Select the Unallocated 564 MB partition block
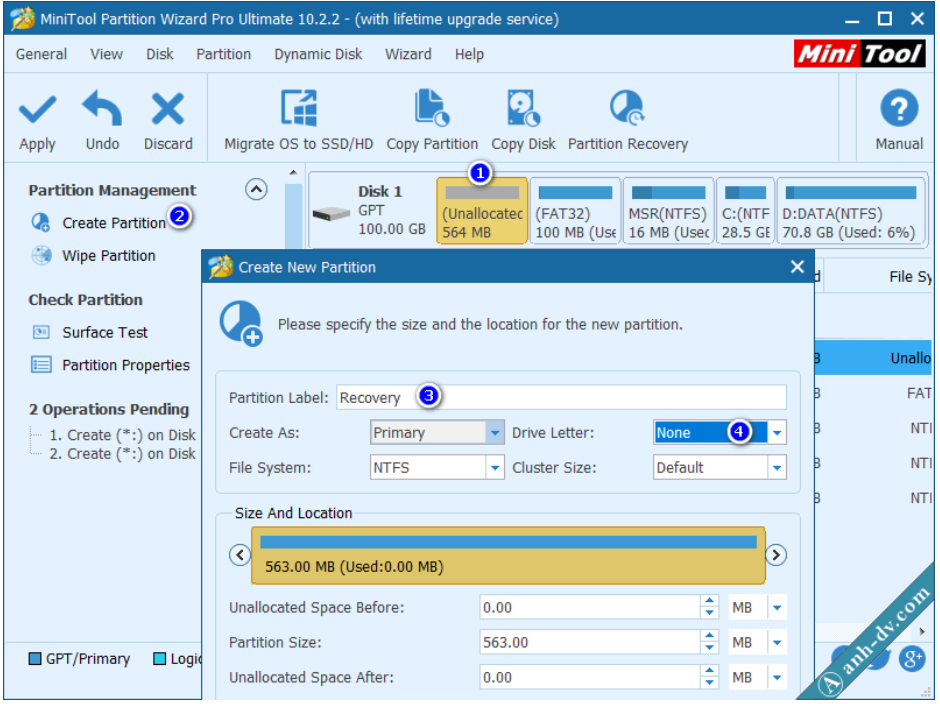 [482, 210]
